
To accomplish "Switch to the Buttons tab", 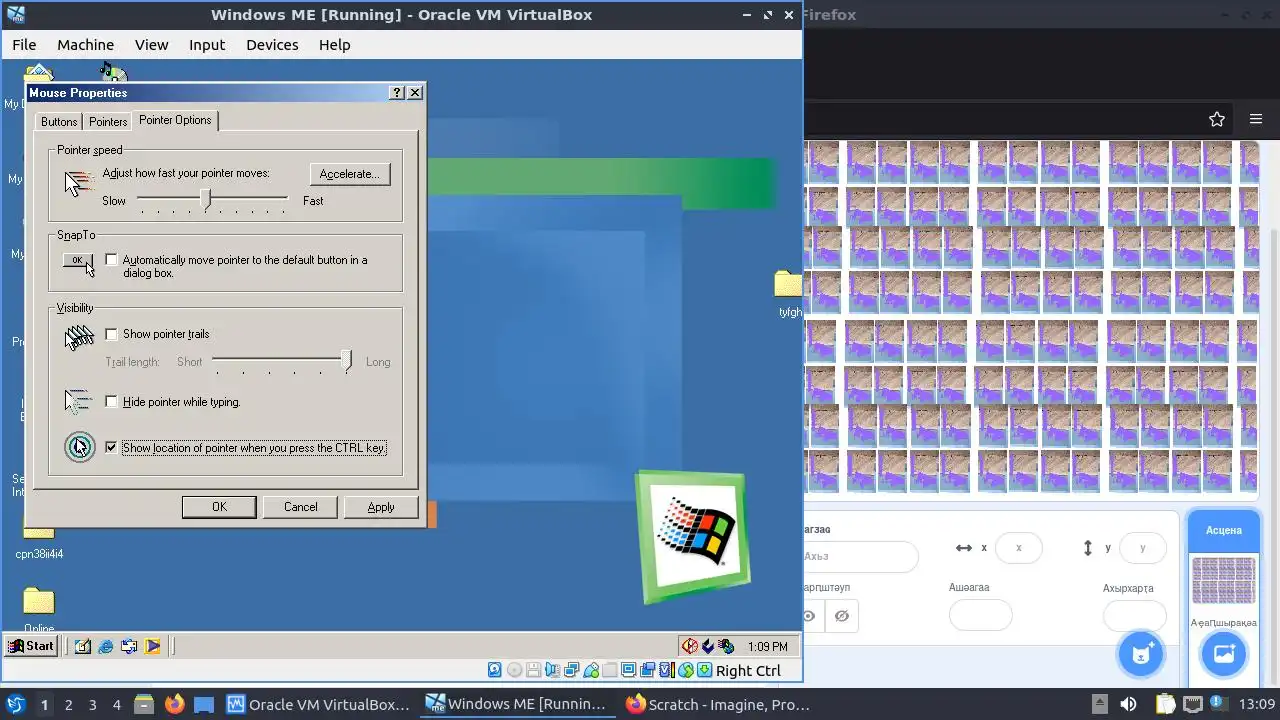I will point(59,121).
